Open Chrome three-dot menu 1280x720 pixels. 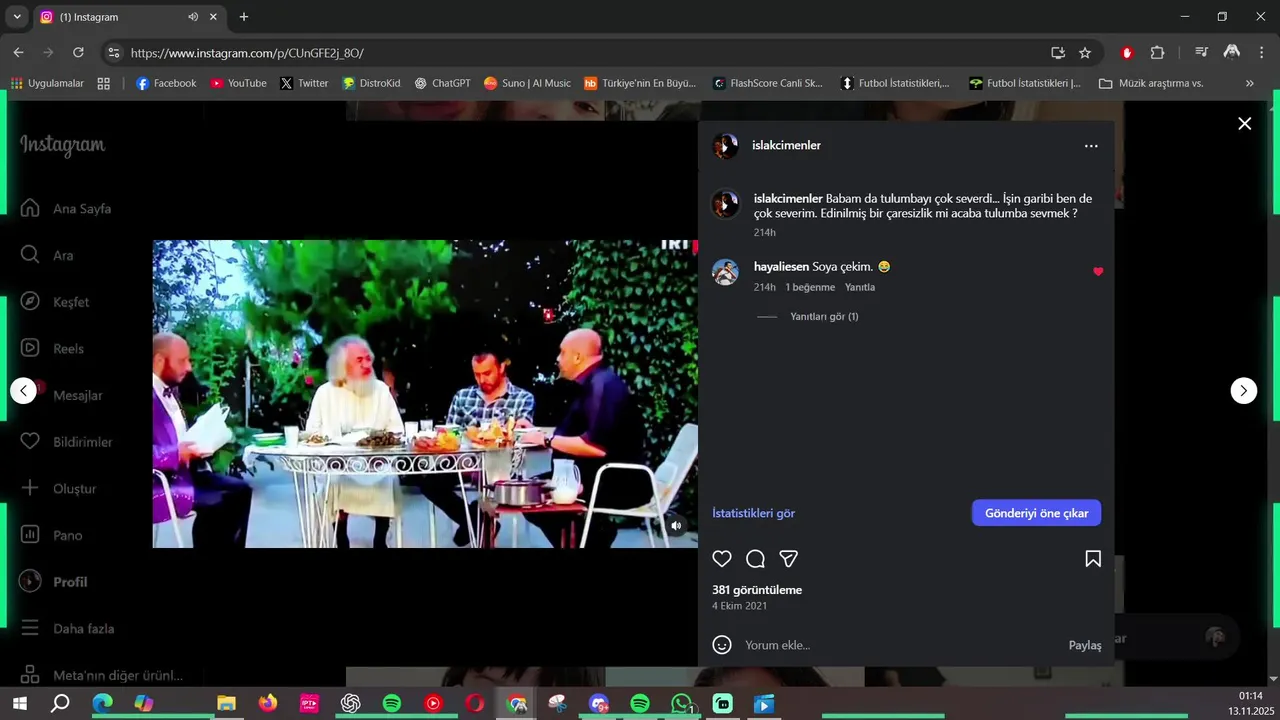tap(1261, 52)
